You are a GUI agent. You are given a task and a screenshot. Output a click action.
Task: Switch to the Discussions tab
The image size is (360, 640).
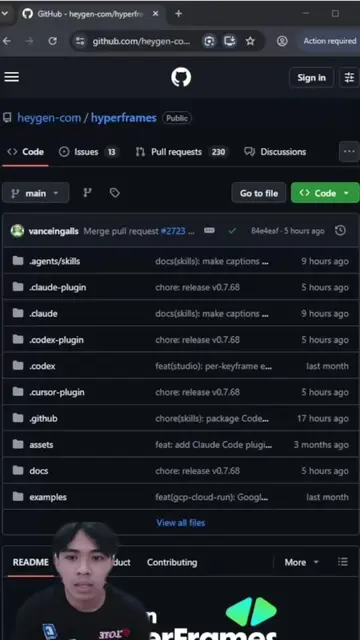275,152
